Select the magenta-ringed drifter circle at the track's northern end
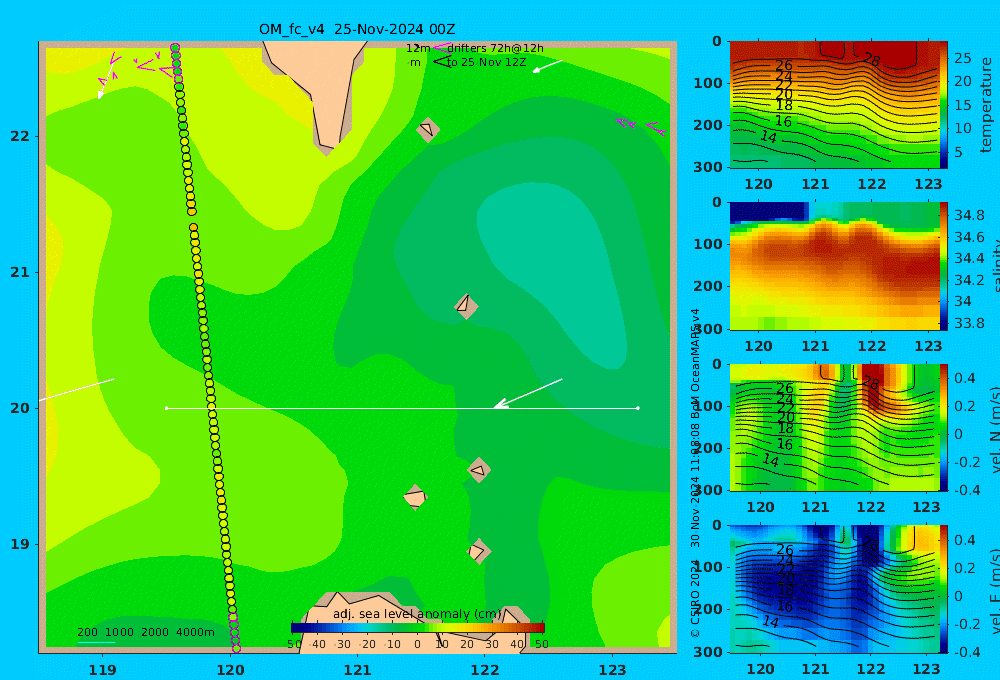This screenshot has width=1000, height=680. tap(175, 48)
